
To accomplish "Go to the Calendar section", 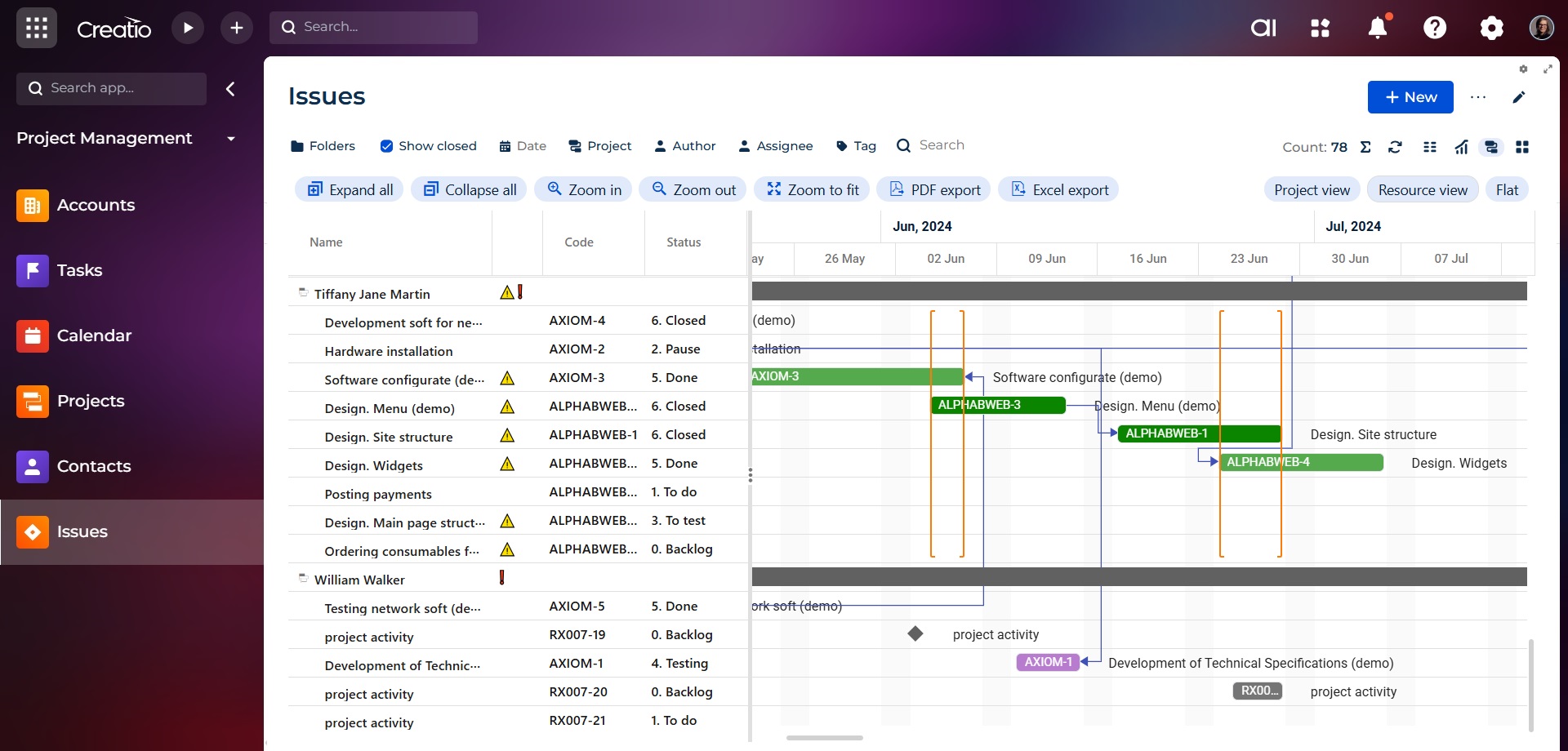I will 93,336.
